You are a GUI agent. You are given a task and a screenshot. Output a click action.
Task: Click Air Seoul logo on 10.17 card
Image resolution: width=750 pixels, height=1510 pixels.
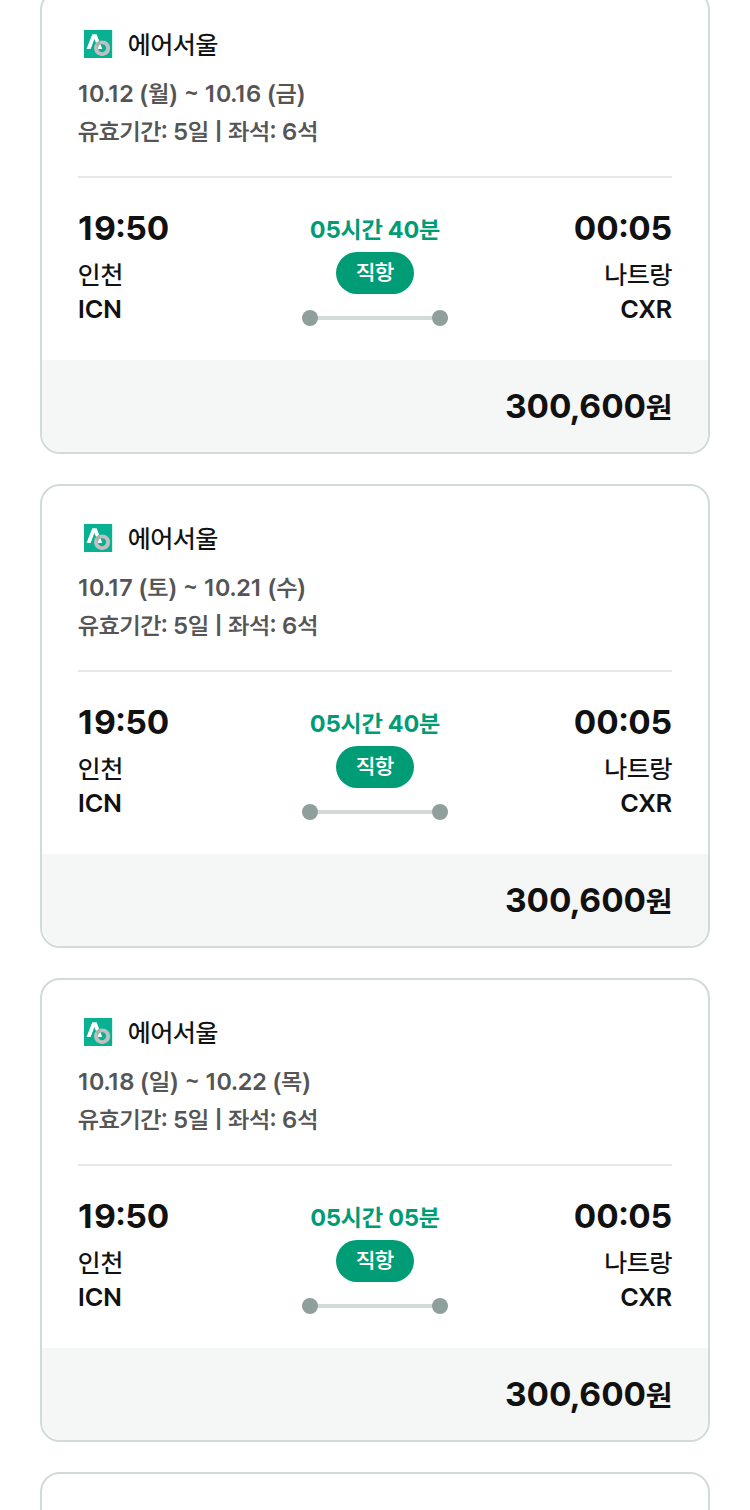[x=98, y=539]
